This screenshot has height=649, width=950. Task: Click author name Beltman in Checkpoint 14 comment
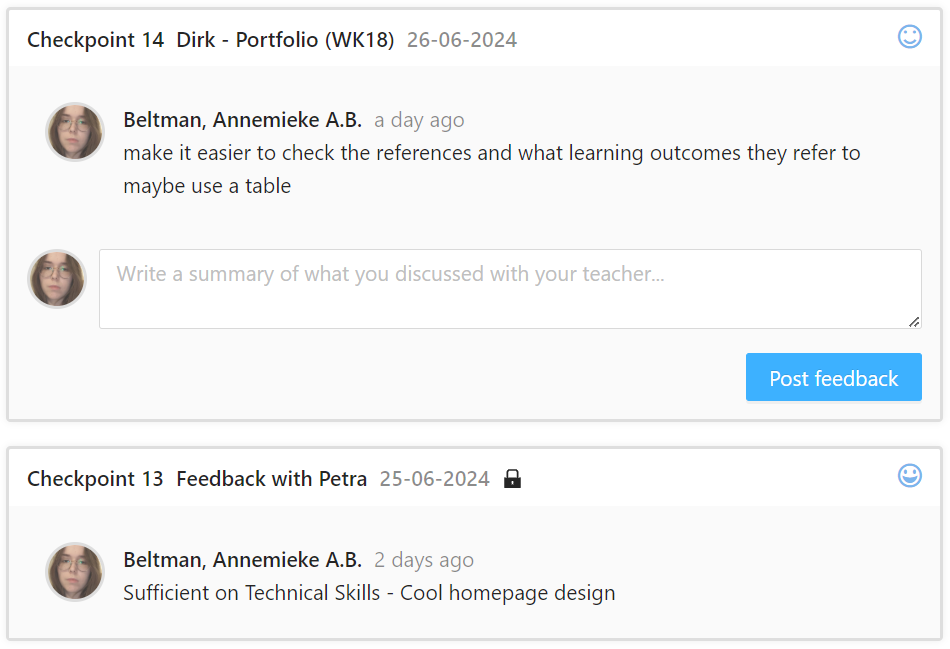click(x=242, y=120)
